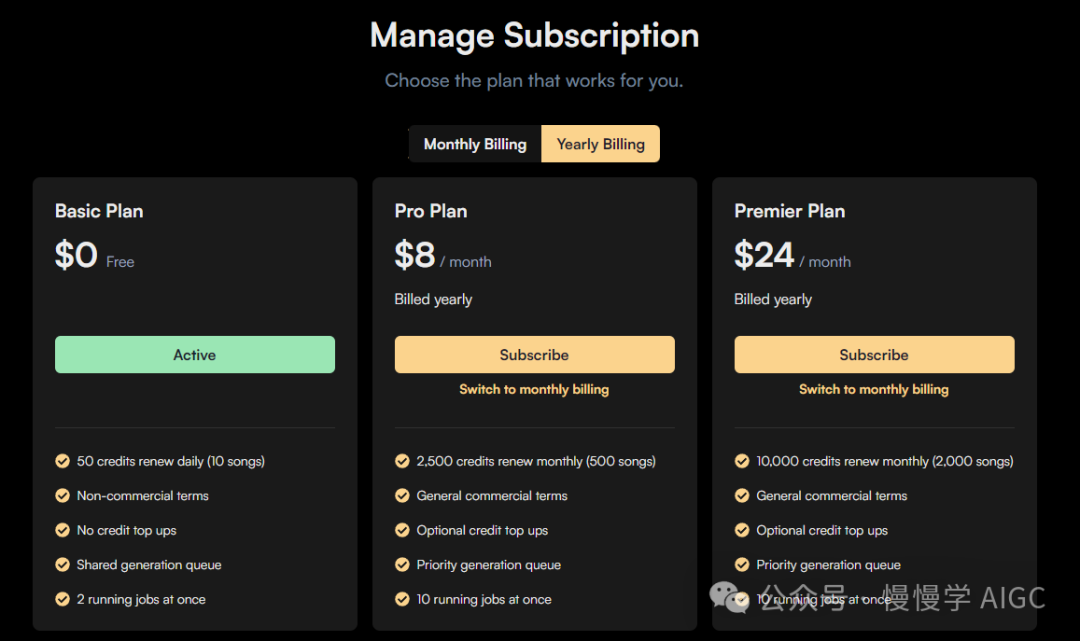Click checkmark icon beside 10,000 credits renew monthly
Screen dimensions: 1080x641
(742, 461)
